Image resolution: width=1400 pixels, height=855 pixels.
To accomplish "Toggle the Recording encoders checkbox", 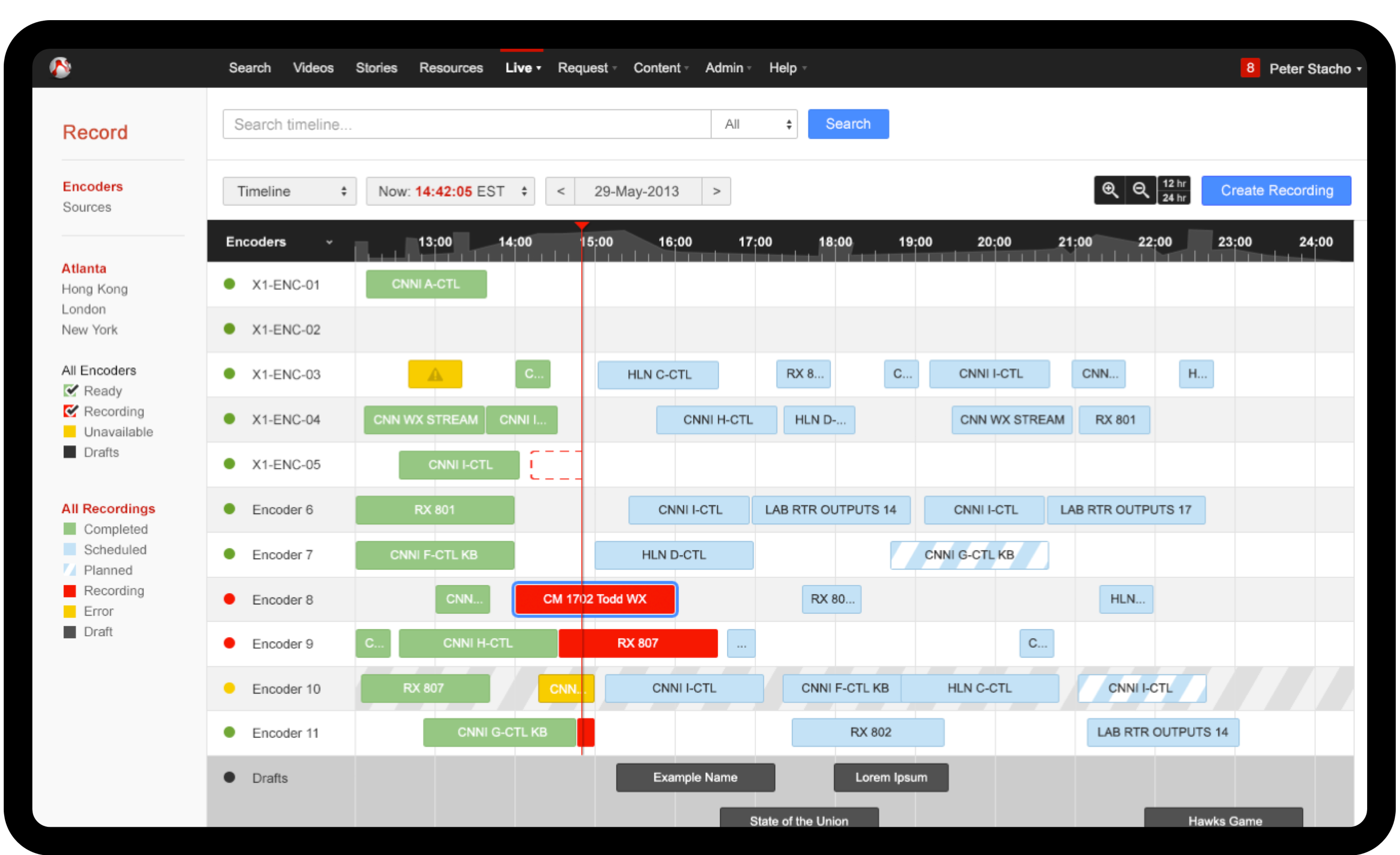I will tap(70, 411).
